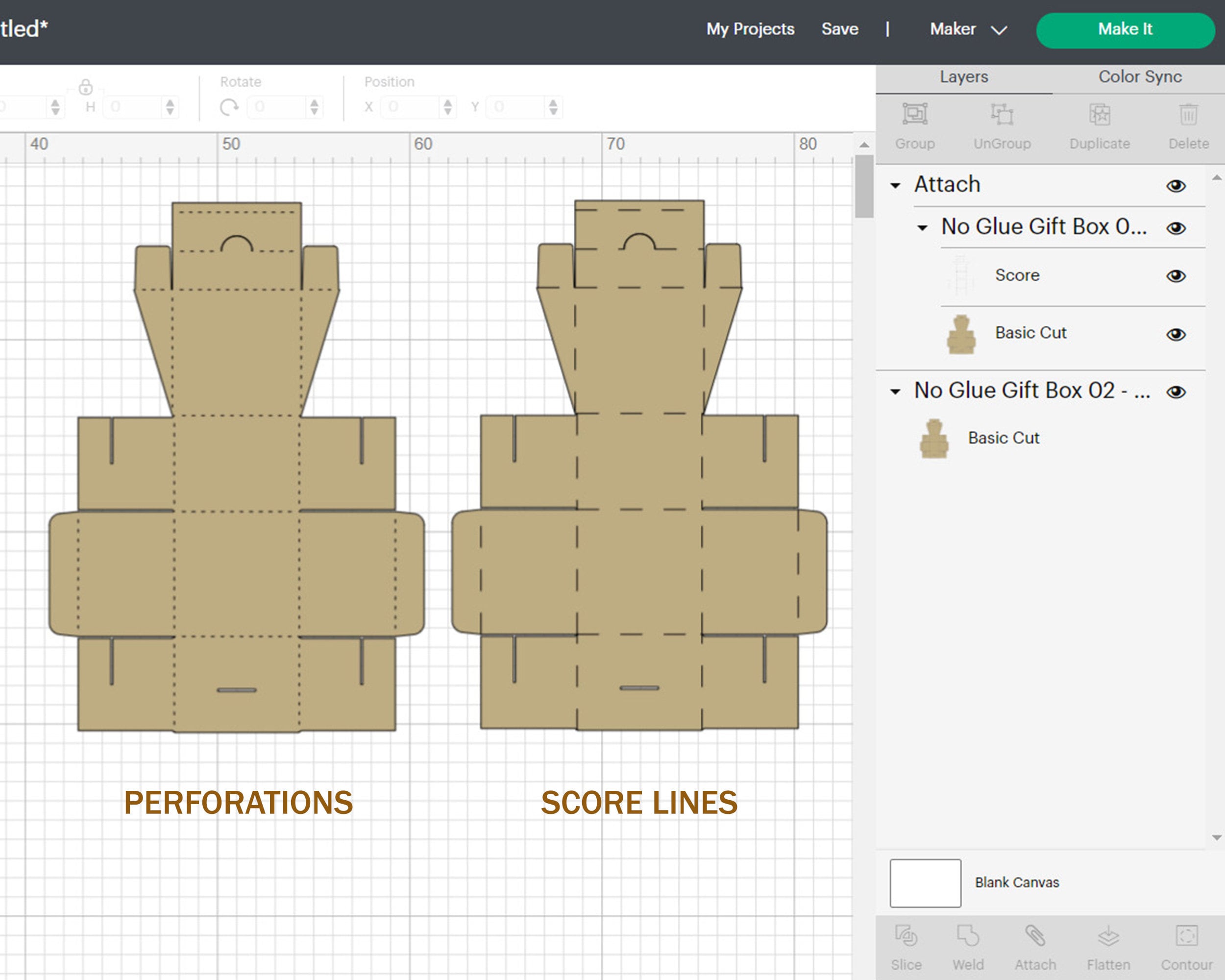The width and height of the screenshot is (1225, 980).
Task: Hide the No Glue Gift Box 0... sublayer
Action: (1176, 228)
